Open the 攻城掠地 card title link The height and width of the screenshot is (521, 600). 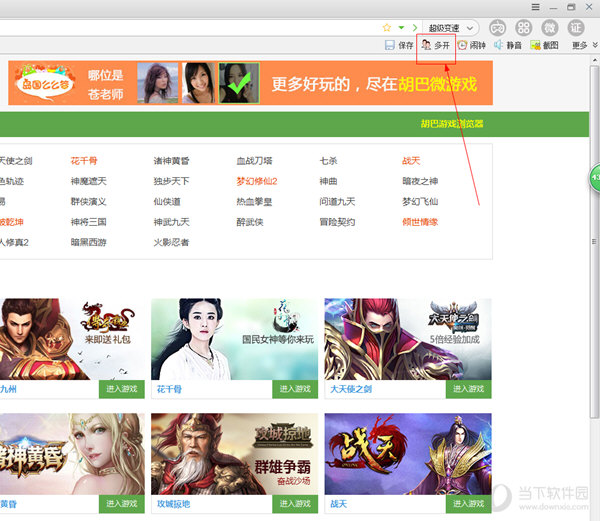point(174,504)
